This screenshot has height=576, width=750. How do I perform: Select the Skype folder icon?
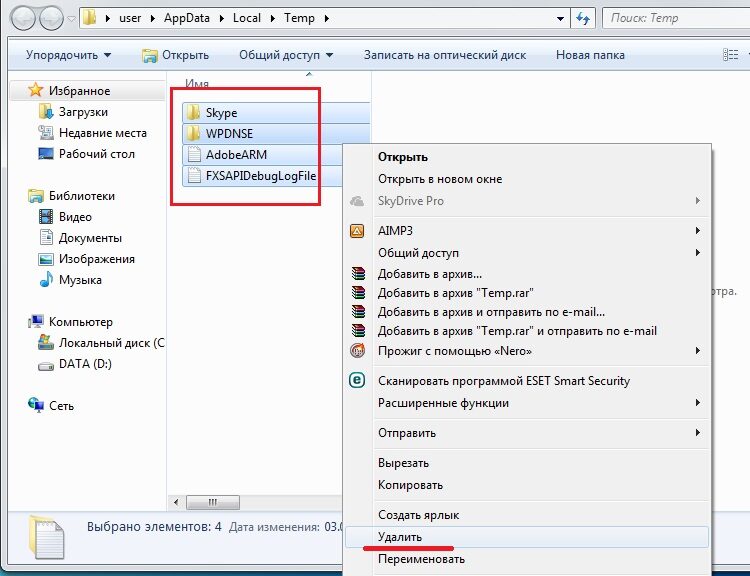(x=194, y=113)
